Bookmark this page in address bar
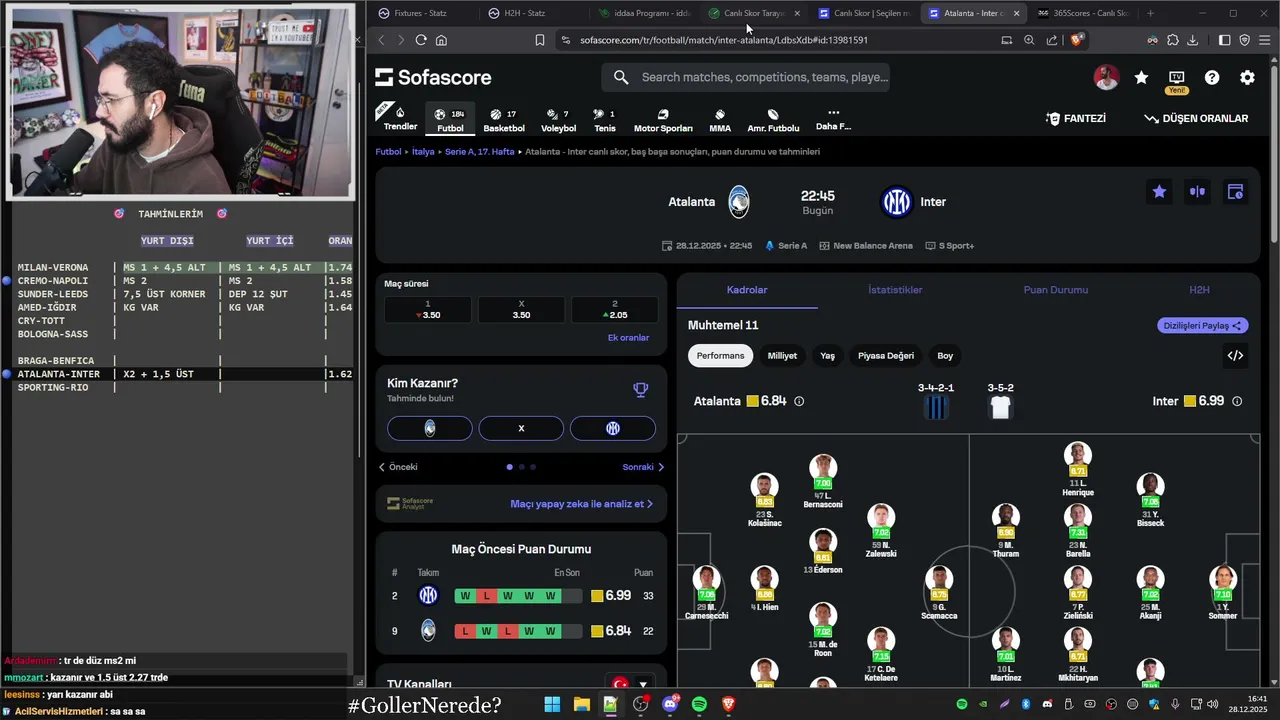 pyautogui.click(x=540, y=40)
